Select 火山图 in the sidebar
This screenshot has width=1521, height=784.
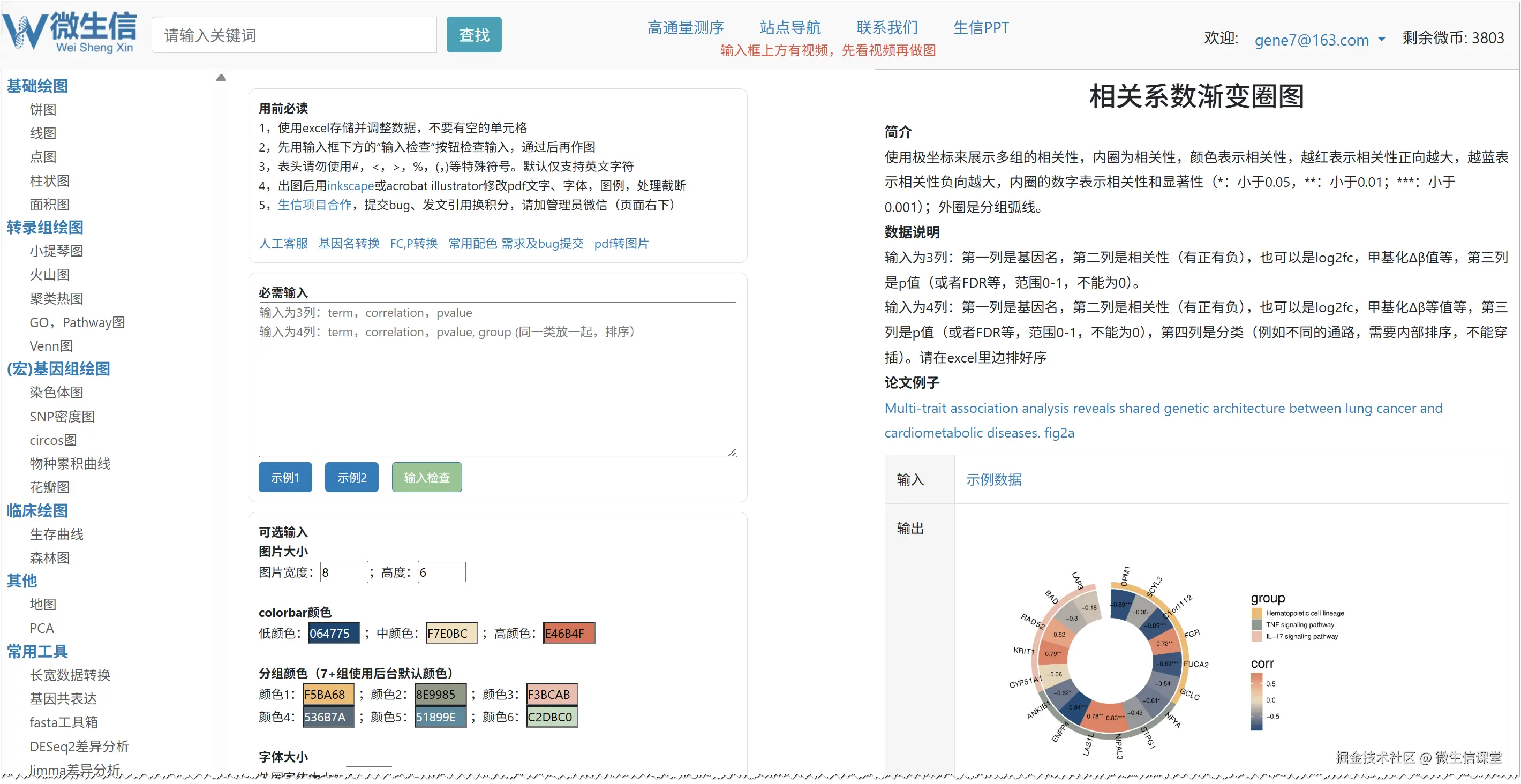50,275
